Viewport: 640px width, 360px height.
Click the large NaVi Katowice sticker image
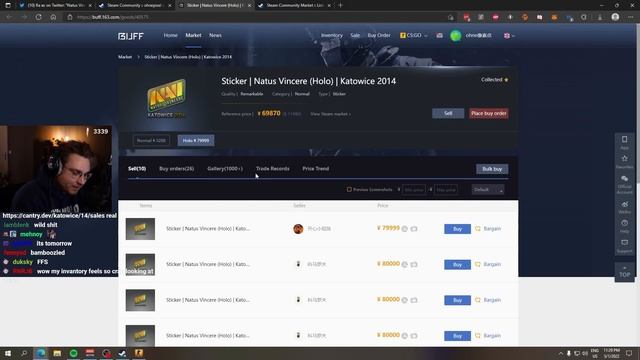coord(166,98)
